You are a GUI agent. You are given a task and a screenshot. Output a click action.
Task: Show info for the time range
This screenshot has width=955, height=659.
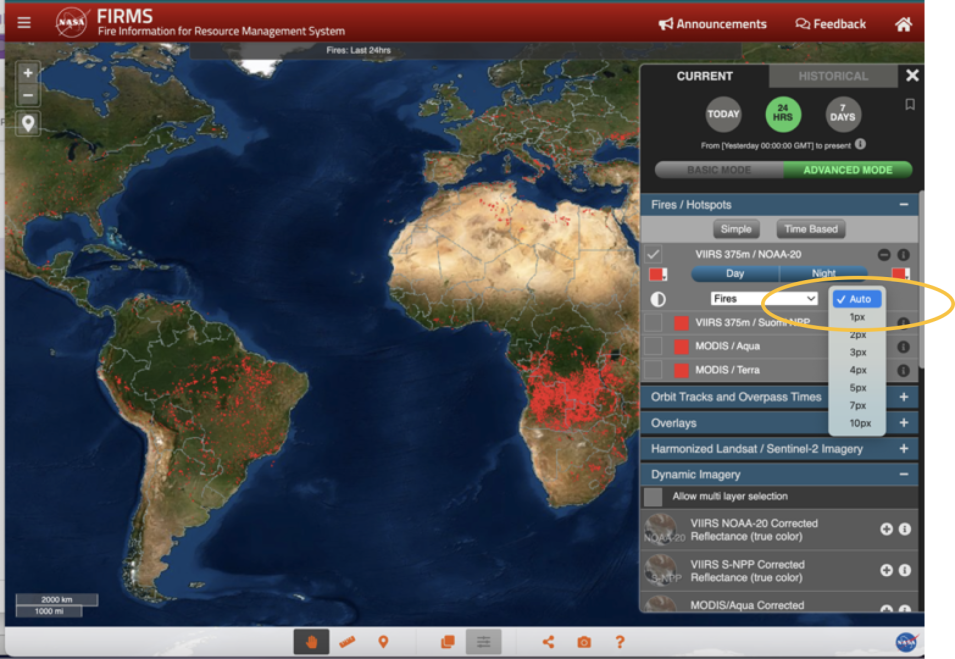[x=860, y=144]
